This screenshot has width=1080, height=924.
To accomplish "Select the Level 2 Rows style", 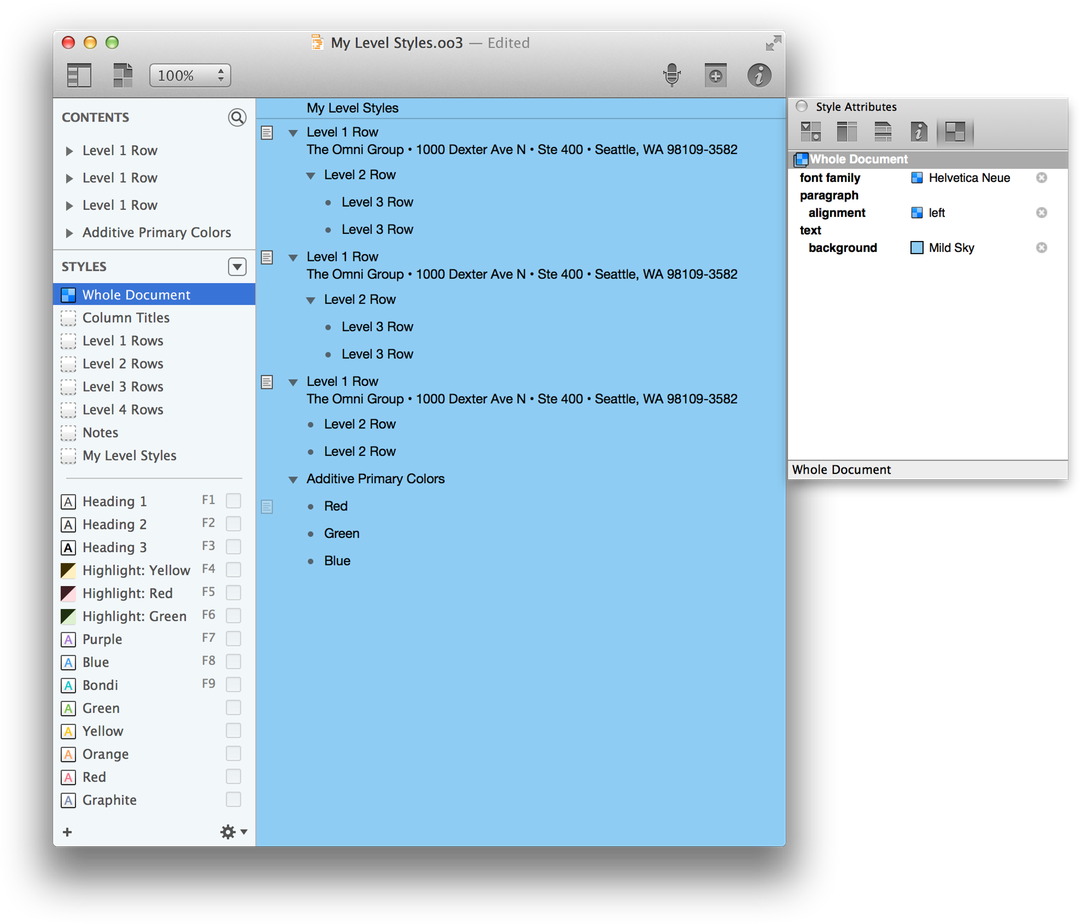I will click(x=154, y=364).
